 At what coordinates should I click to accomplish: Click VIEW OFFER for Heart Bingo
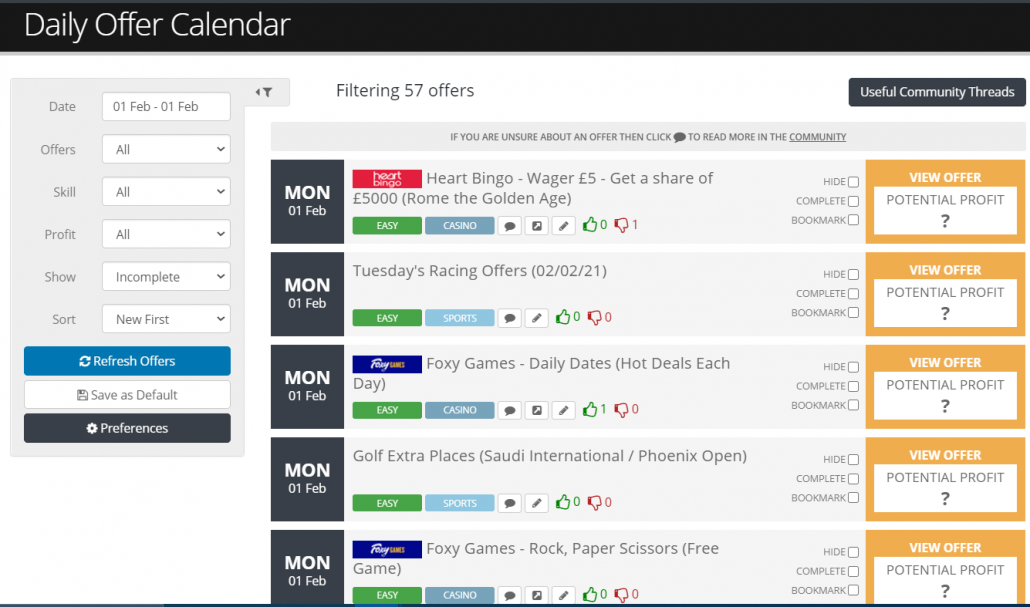pyautogui.click(x=945, y=177)
